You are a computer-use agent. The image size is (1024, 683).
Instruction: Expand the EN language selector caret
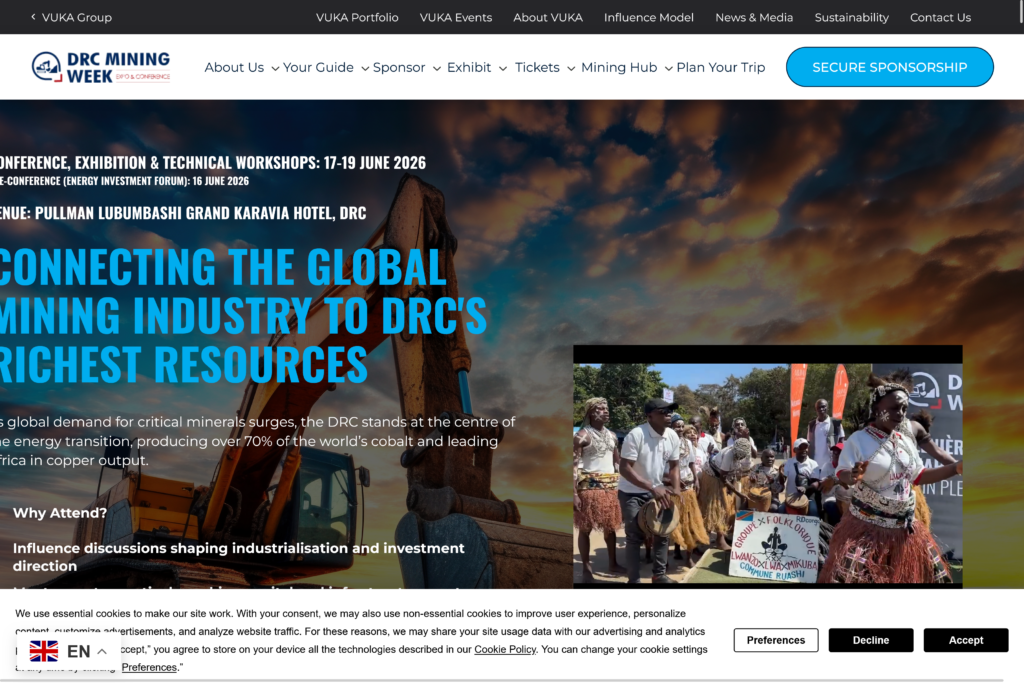pos(102,652)
